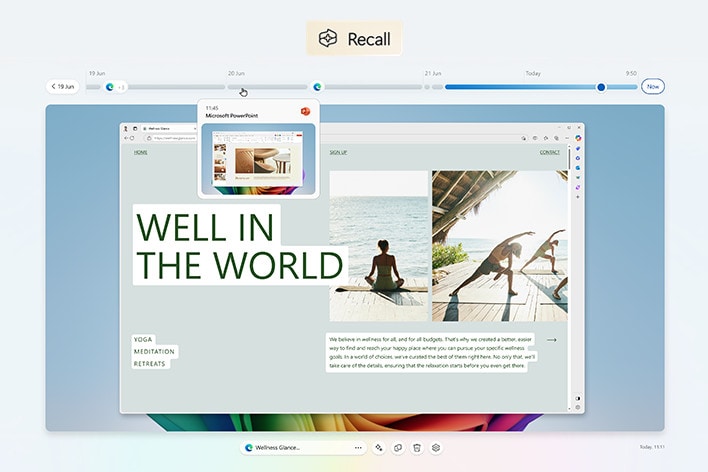The height and width of the screenshot is (472, 708).
Task: Click the SIGN UP link on the webpage
Action: pos(338,153)
